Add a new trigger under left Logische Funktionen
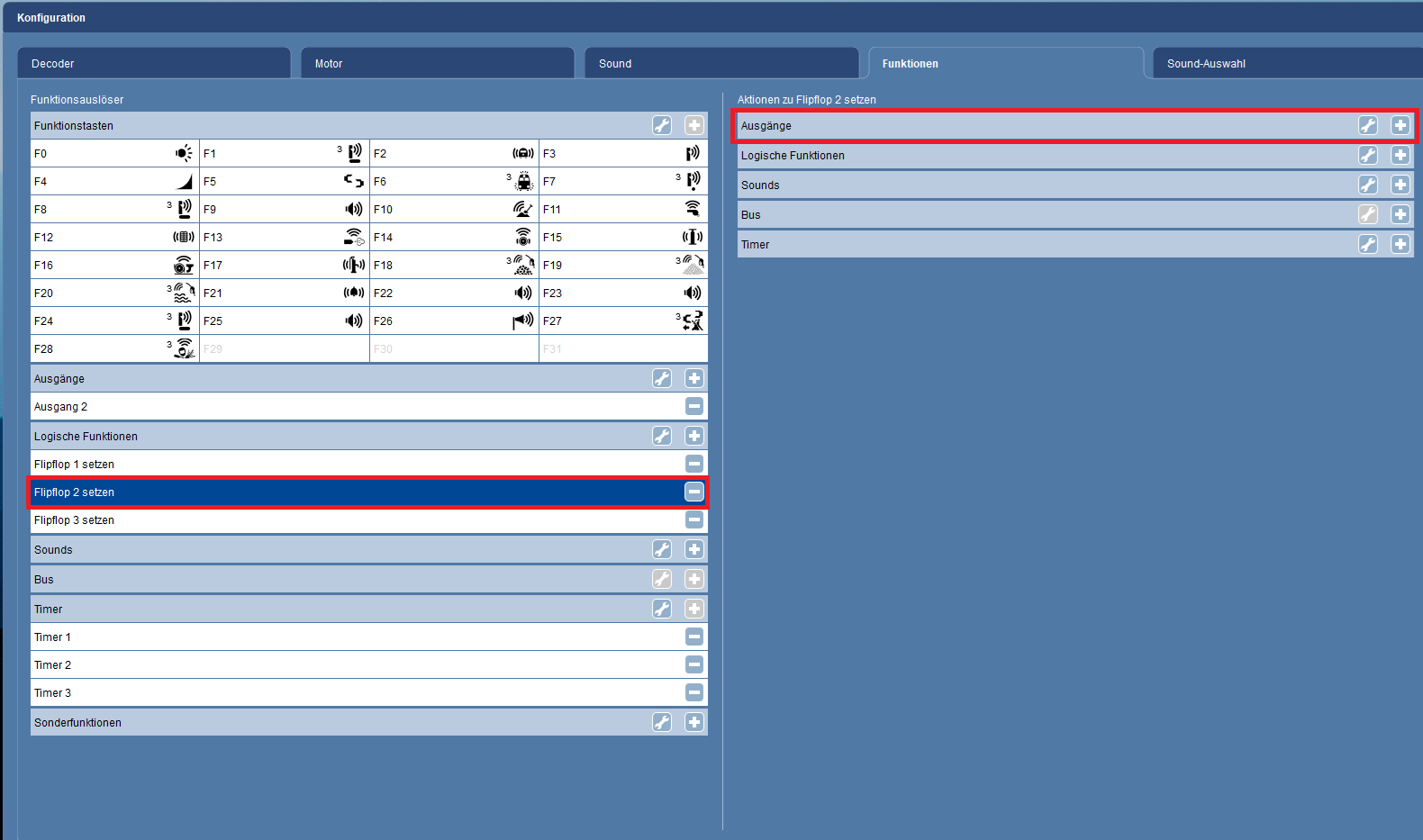Screen dimensions: 1423x840 pyautogui.click(x=693, y=436)
